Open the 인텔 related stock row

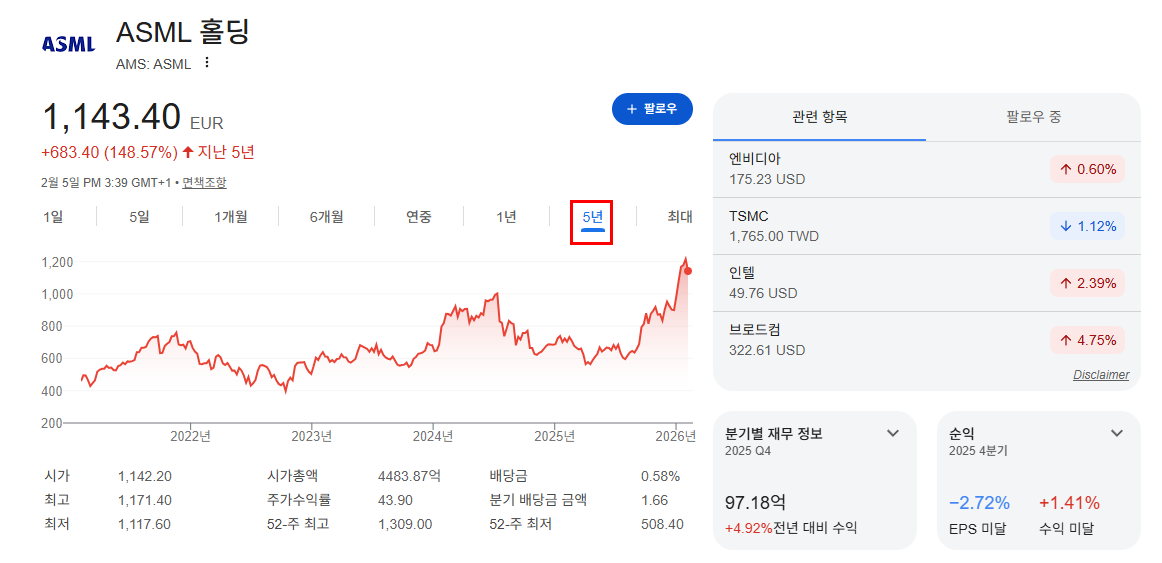[x=927, y=283]
